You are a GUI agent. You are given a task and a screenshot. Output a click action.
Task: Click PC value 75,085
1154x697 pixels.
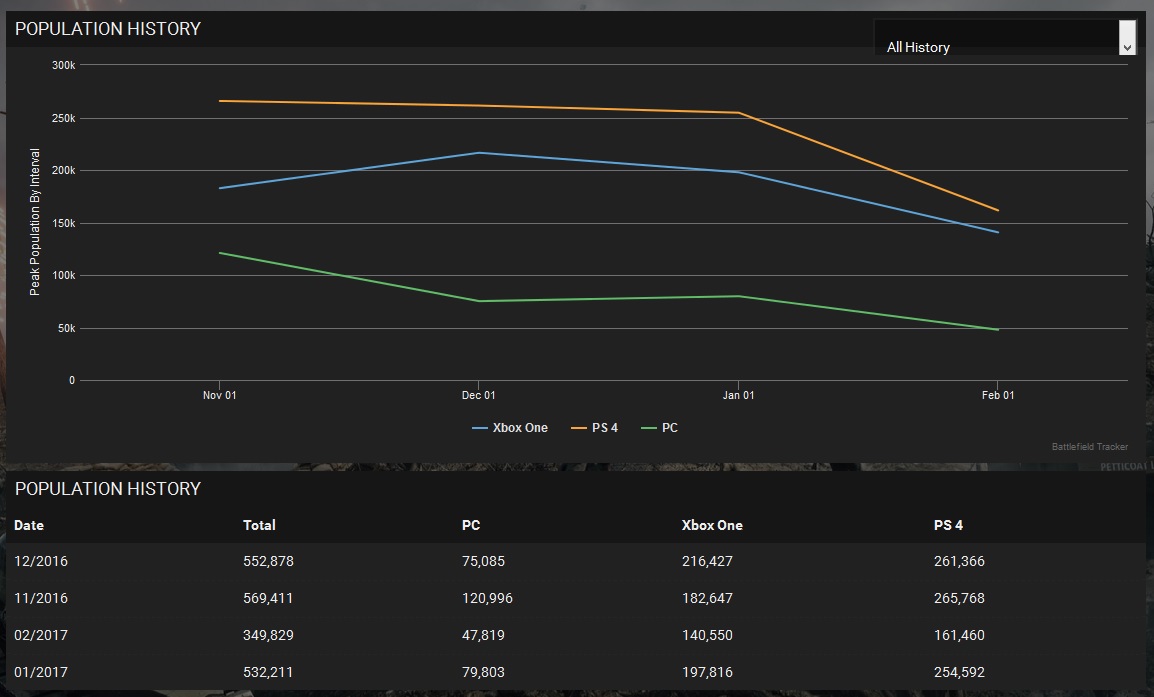coord(484,562)
